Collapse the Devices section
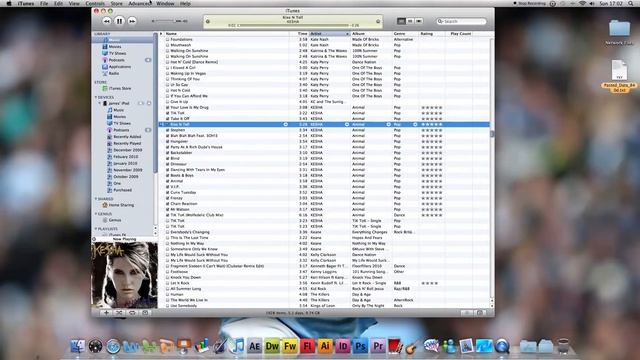Image resolution: width=640 pixels, height=360 pixels. 96,97
